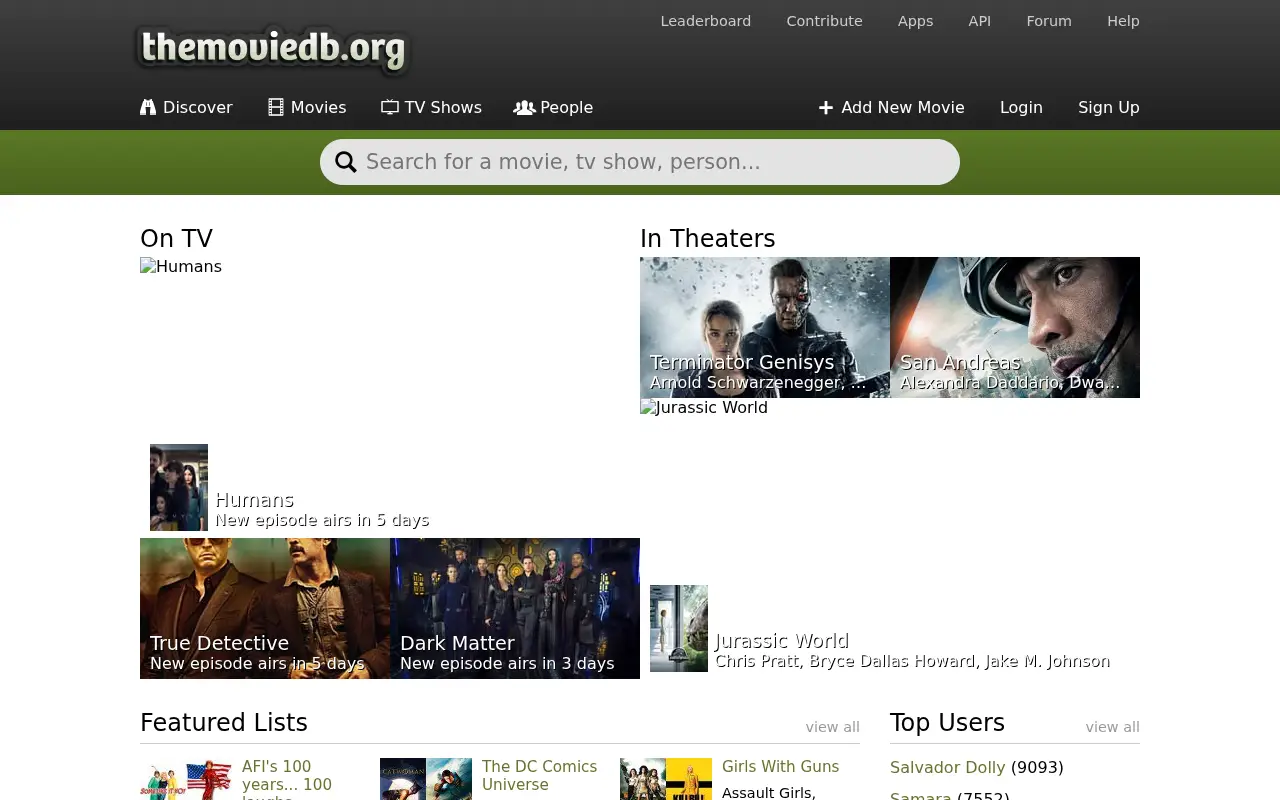Open the Dark Matter backdrop
The image size is (1280, 800).
pyautogui.click(x=515, y=608)
